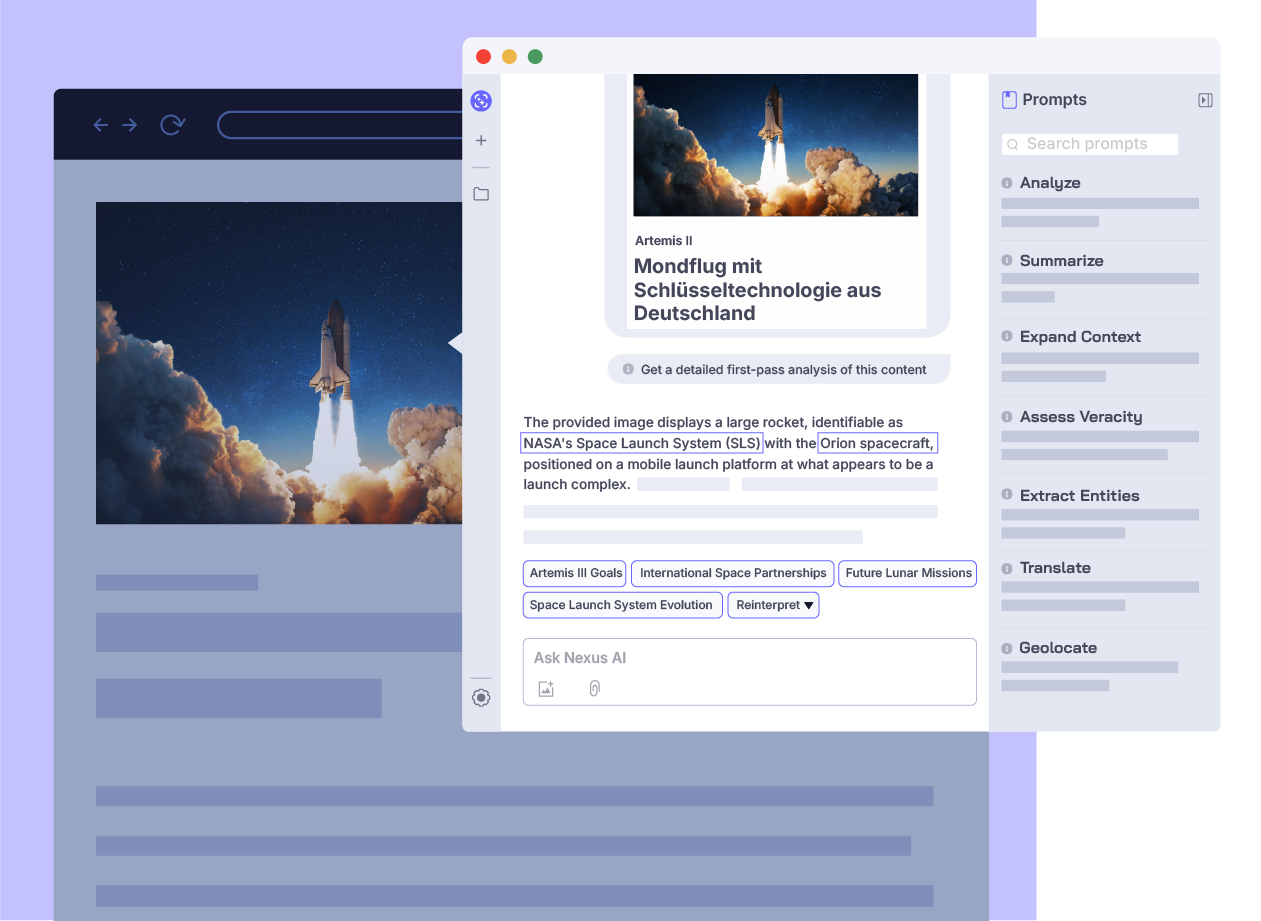Click the Nexus AI logo icon
The height and width of the screenshot is (921, 1261).
click(481, 100)
